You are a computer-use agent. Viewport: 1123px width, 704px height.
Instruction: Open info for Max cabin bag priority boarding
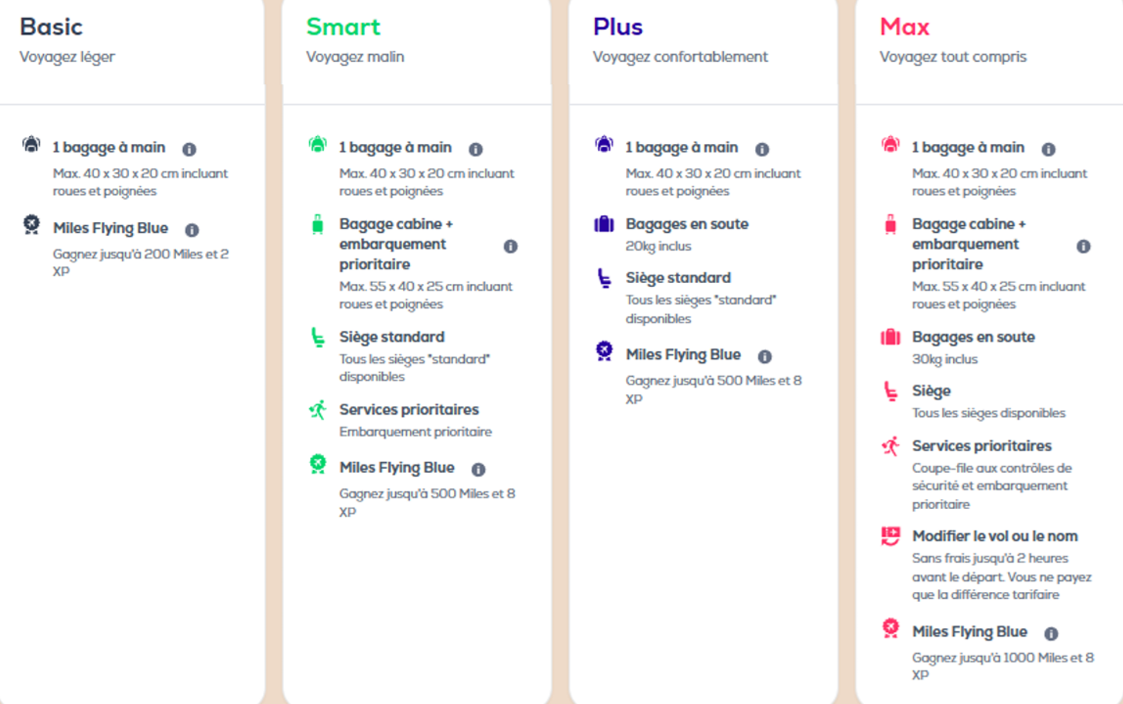tap(1083, 246)
